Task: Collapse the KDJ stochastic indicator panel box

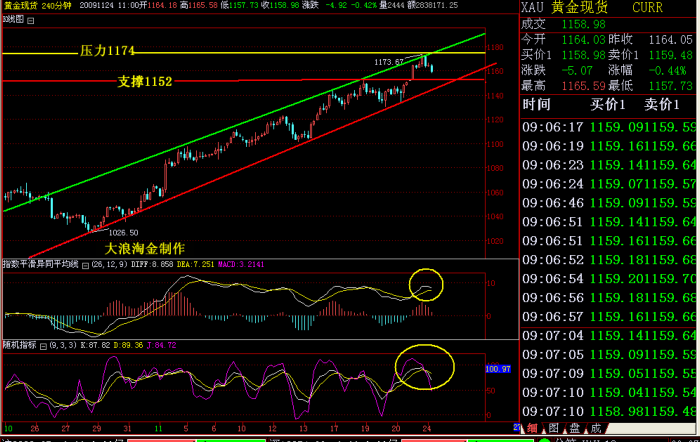Action: [43, 346]
